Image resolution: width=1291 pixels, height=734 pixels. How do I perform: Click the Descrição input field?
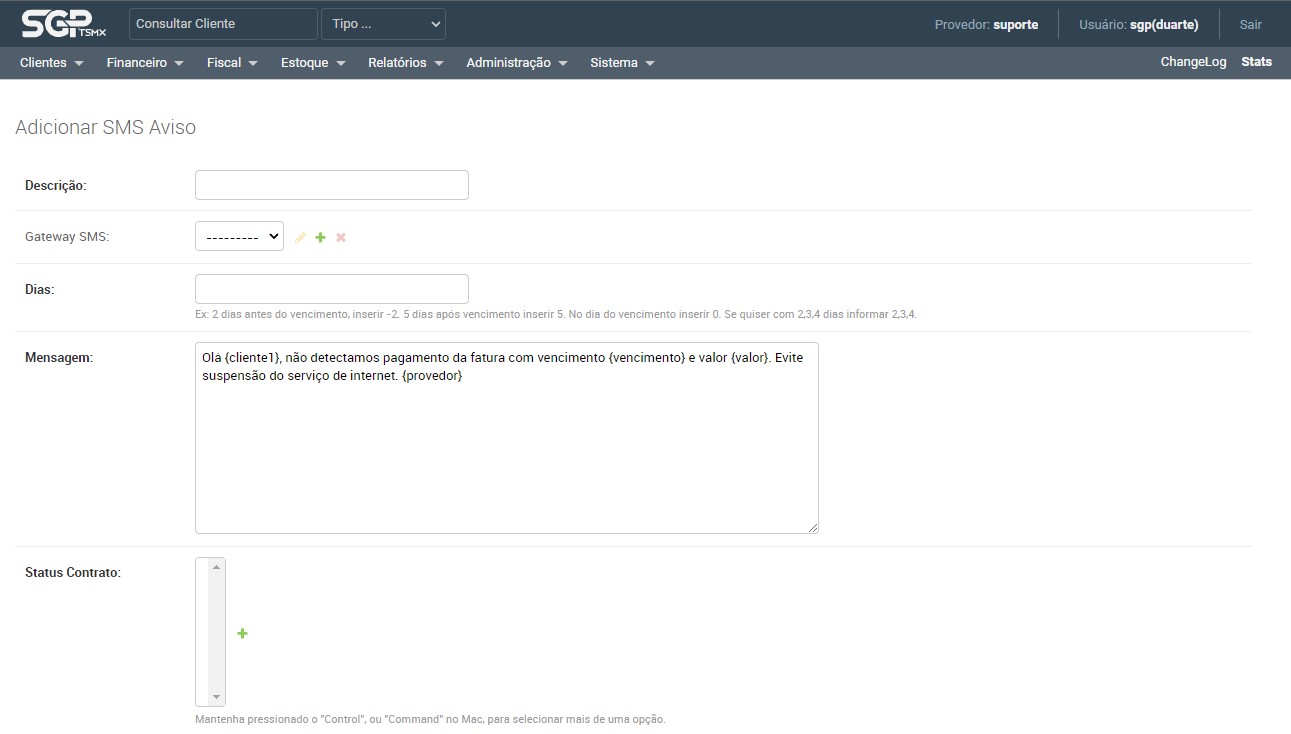[x=331, y=185]
